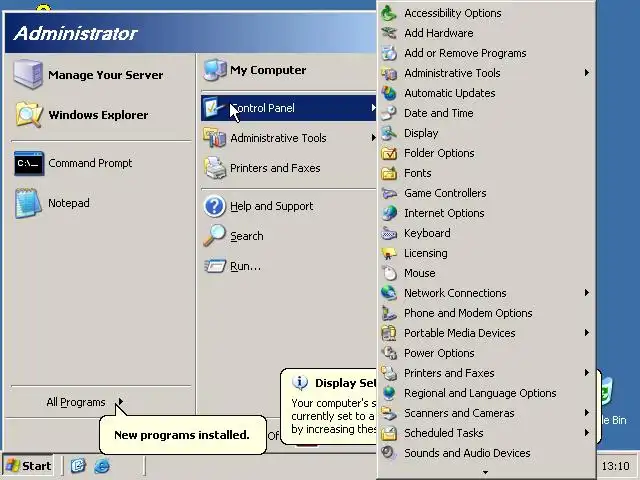The height and width of the screenshot is (480, 640).
Task: Click the Search label in Start menu
Action: (247, 236)
